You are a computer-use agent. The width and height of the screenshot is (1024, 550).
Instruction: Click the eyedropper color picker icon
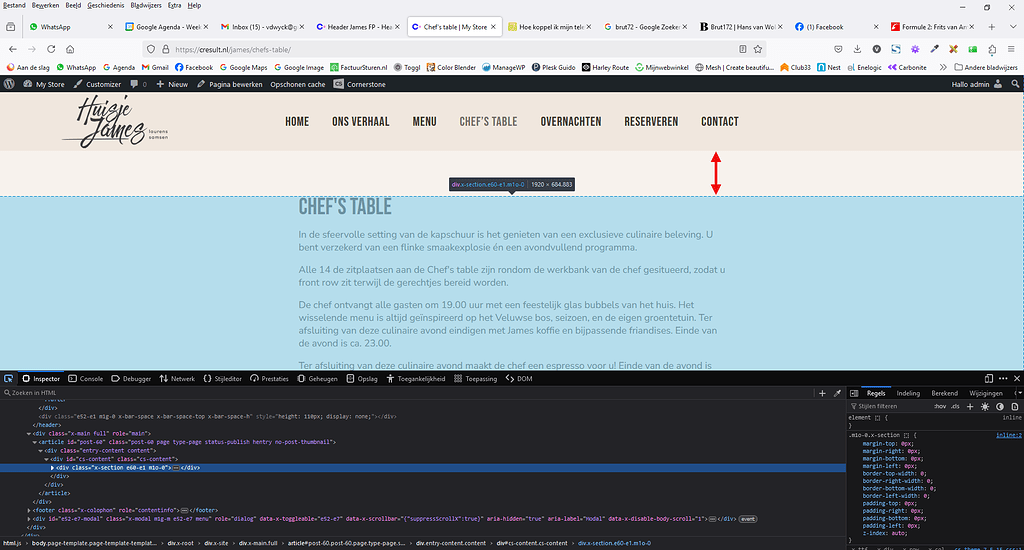pyautogui.click(x=837, y=394)
